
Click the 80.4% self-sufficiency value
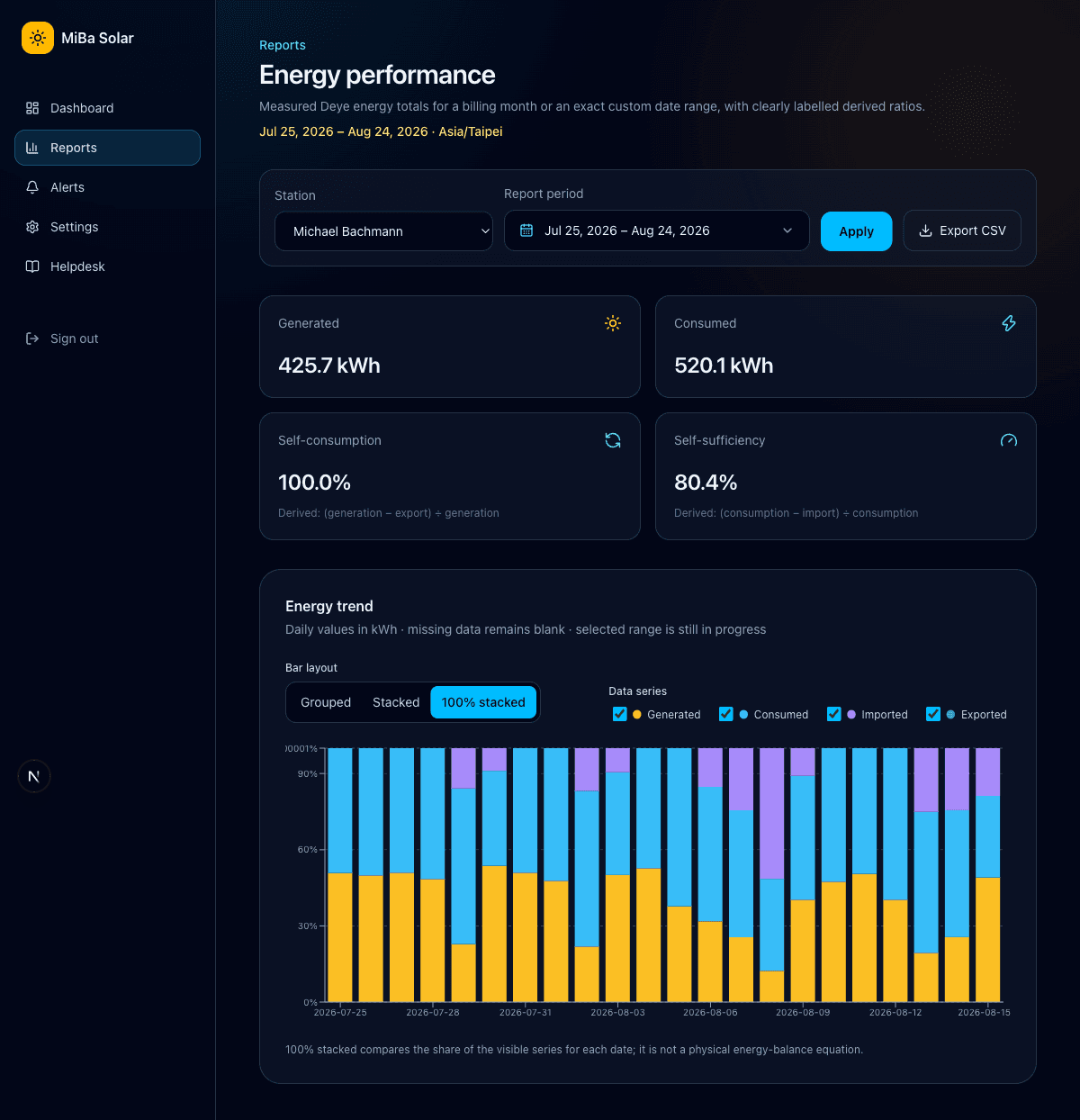(706, 483)
